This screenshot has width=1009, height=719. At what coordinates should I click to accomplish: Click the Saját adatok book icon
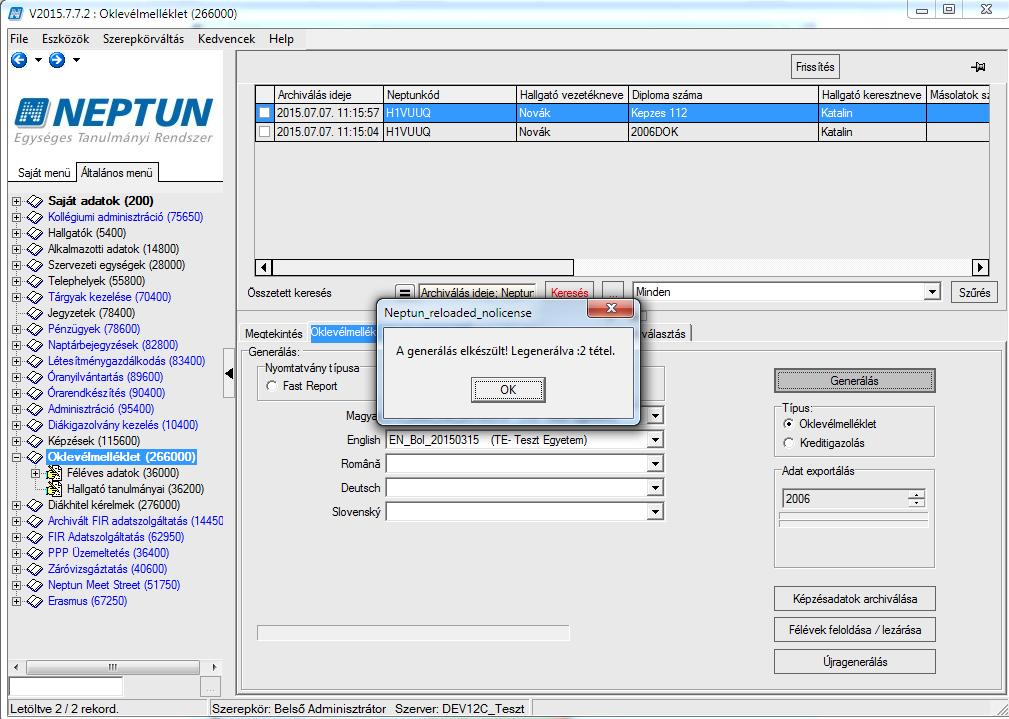[x=34, y=201]
